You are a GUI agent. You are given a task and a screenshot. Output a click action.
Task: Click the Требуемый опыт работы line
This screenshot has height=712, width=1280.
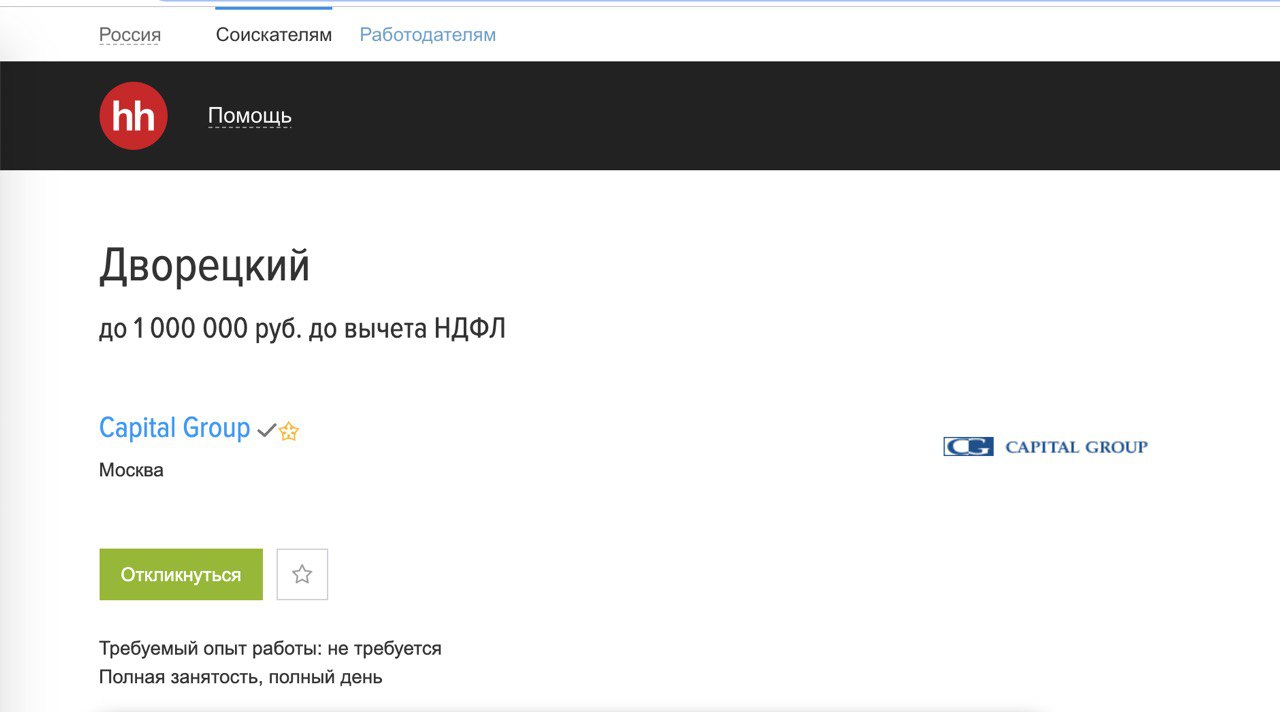click(270, 648)
